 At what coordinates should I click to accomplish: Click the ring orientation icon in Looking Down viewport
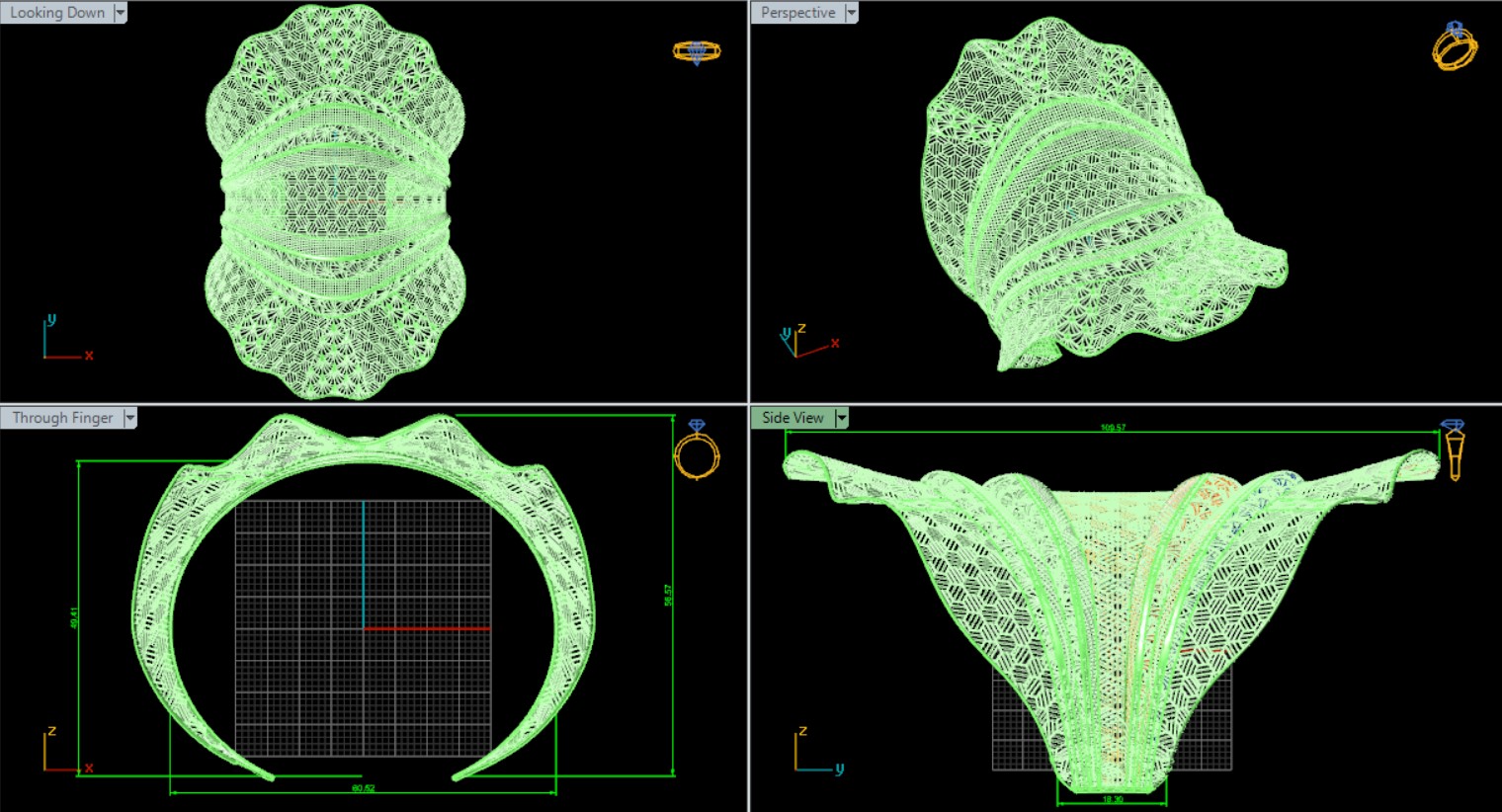[x=697, y=51]
